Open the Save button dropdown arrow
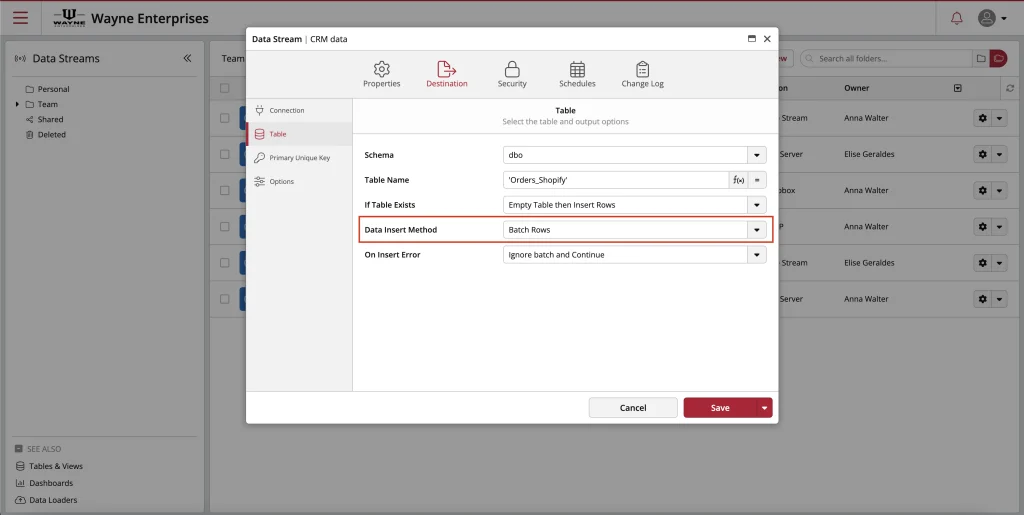1024x515 pixels. coord(764,407)
